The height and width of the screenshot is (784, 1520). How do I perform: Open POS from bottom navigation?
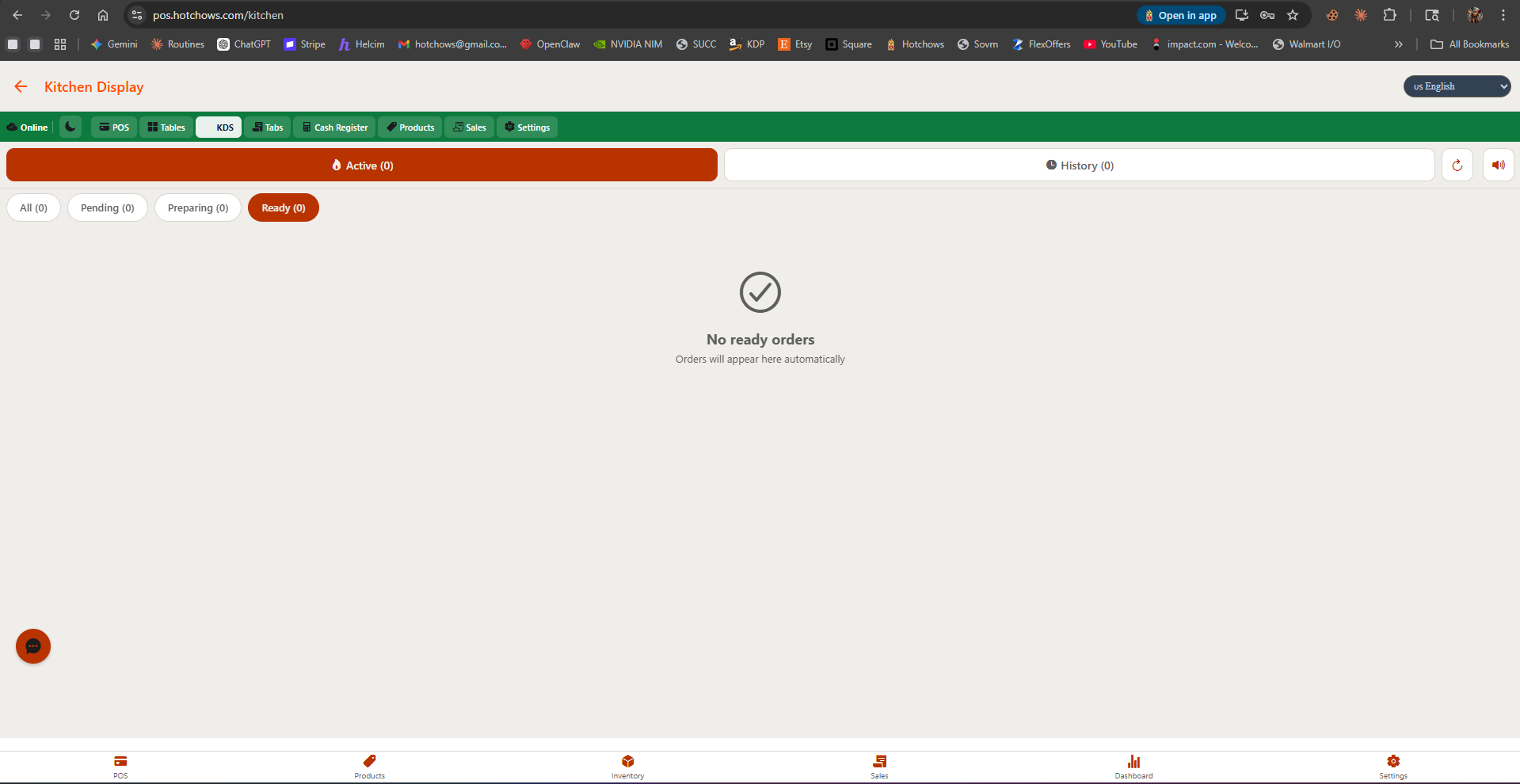[120, 767]
